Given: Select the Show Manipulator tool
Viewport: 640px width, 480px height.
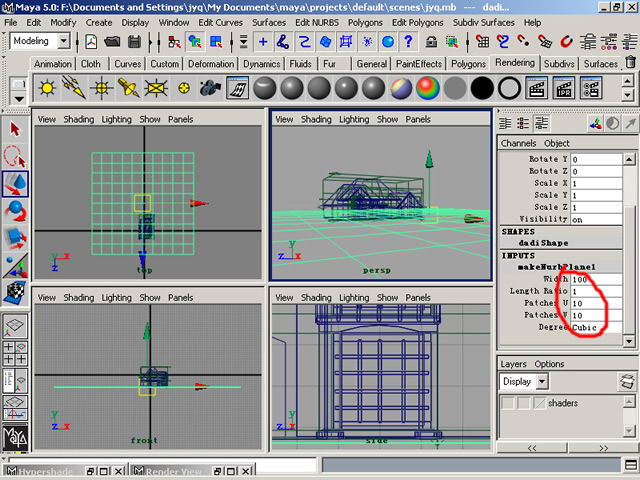Looking at the screenshot, I should point(15,265).
